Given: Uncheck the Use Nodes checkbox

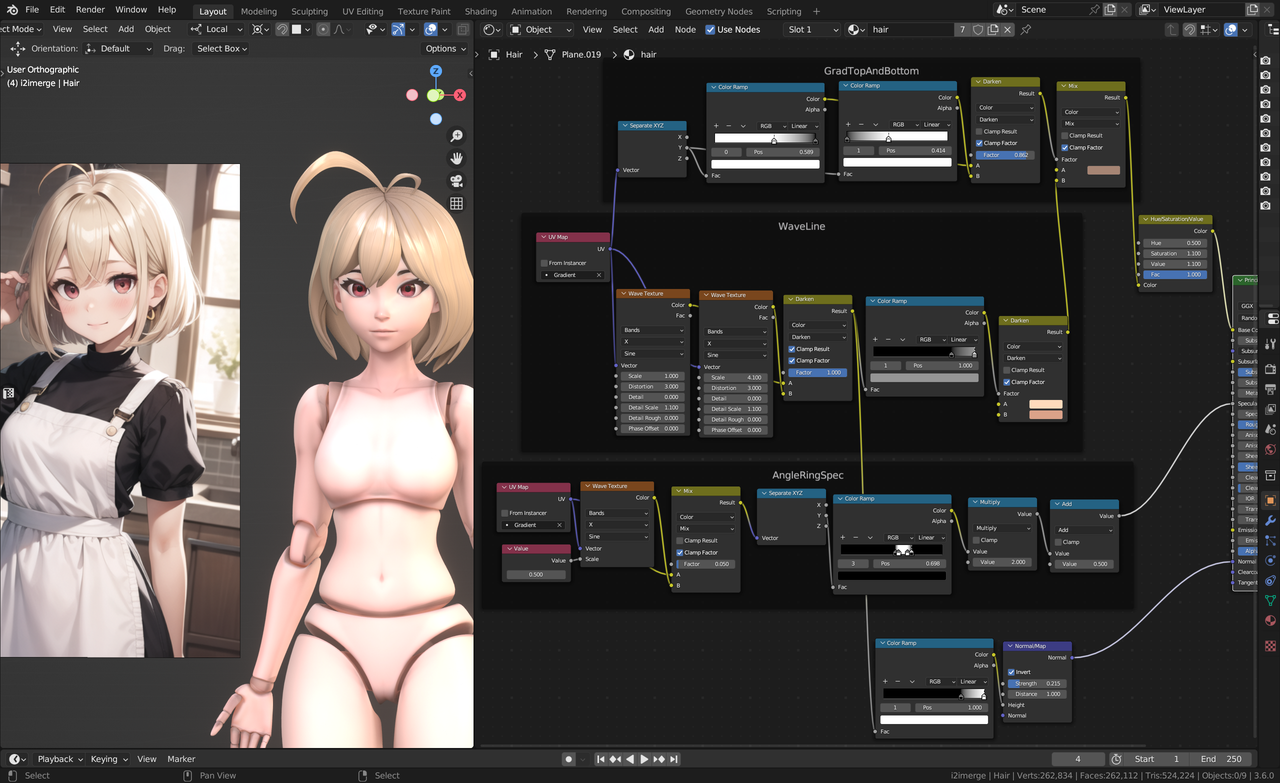Looking at the screenshot, I should [x=710, y=30].
